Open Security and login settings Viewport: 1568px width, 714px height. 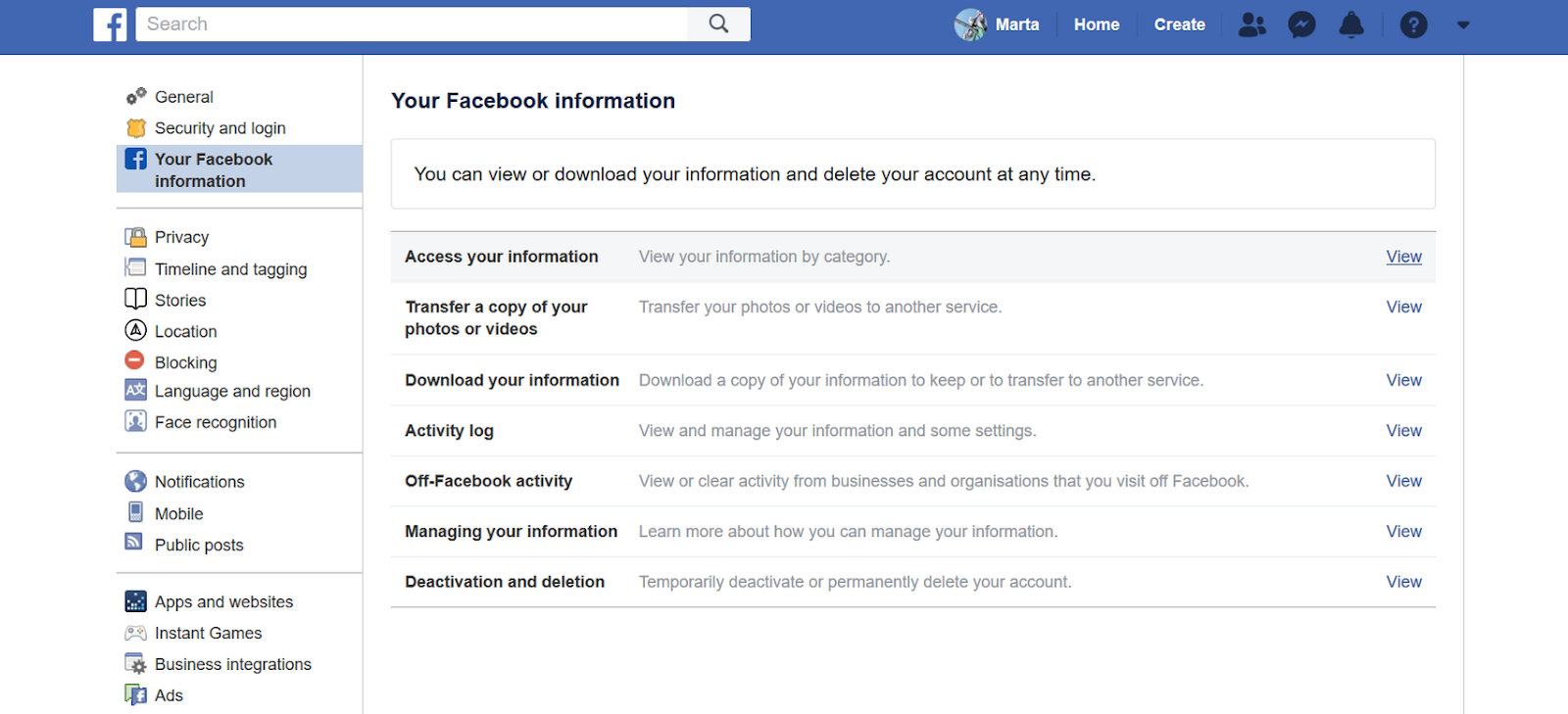click(x=220, y=128)
